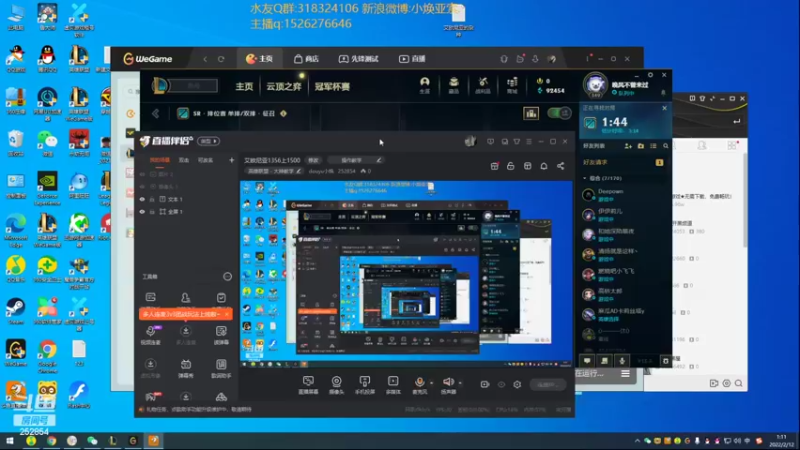Open the 歌词助手 tool in toolbox
The image size is (800, 450).
coord(221,368)
